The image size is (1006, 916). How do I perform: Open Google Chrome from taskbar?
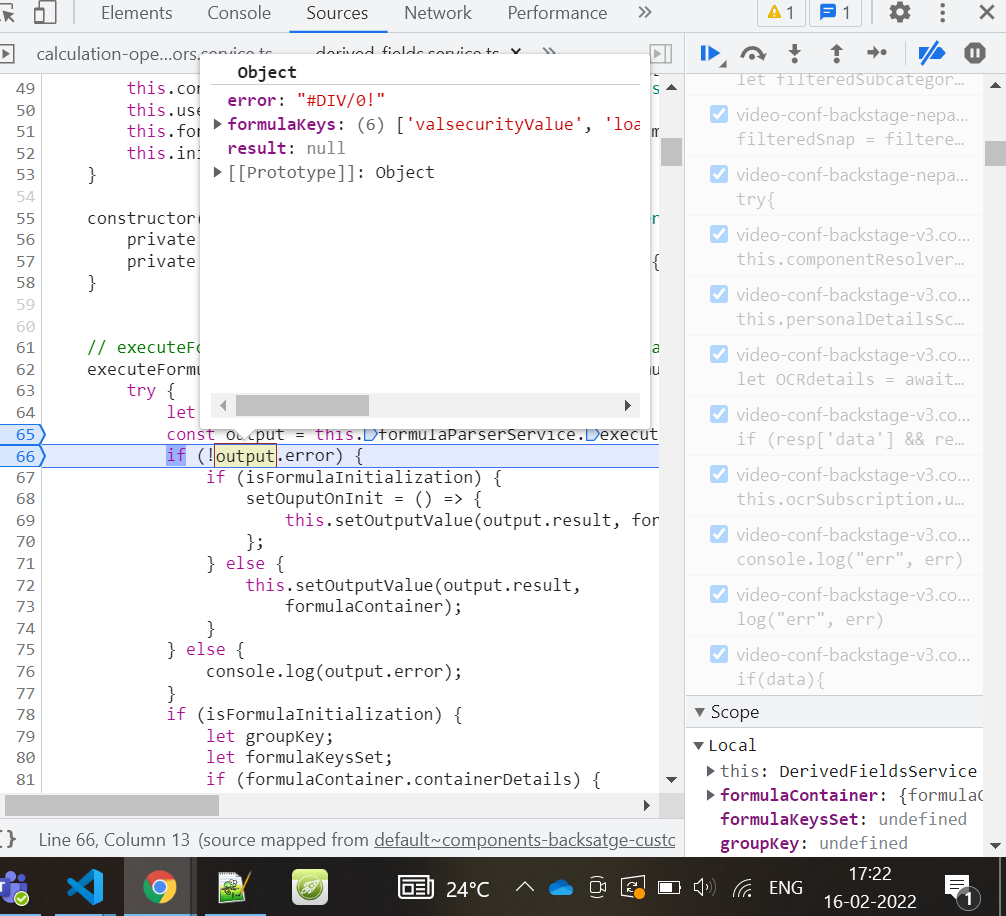[159, 887]
